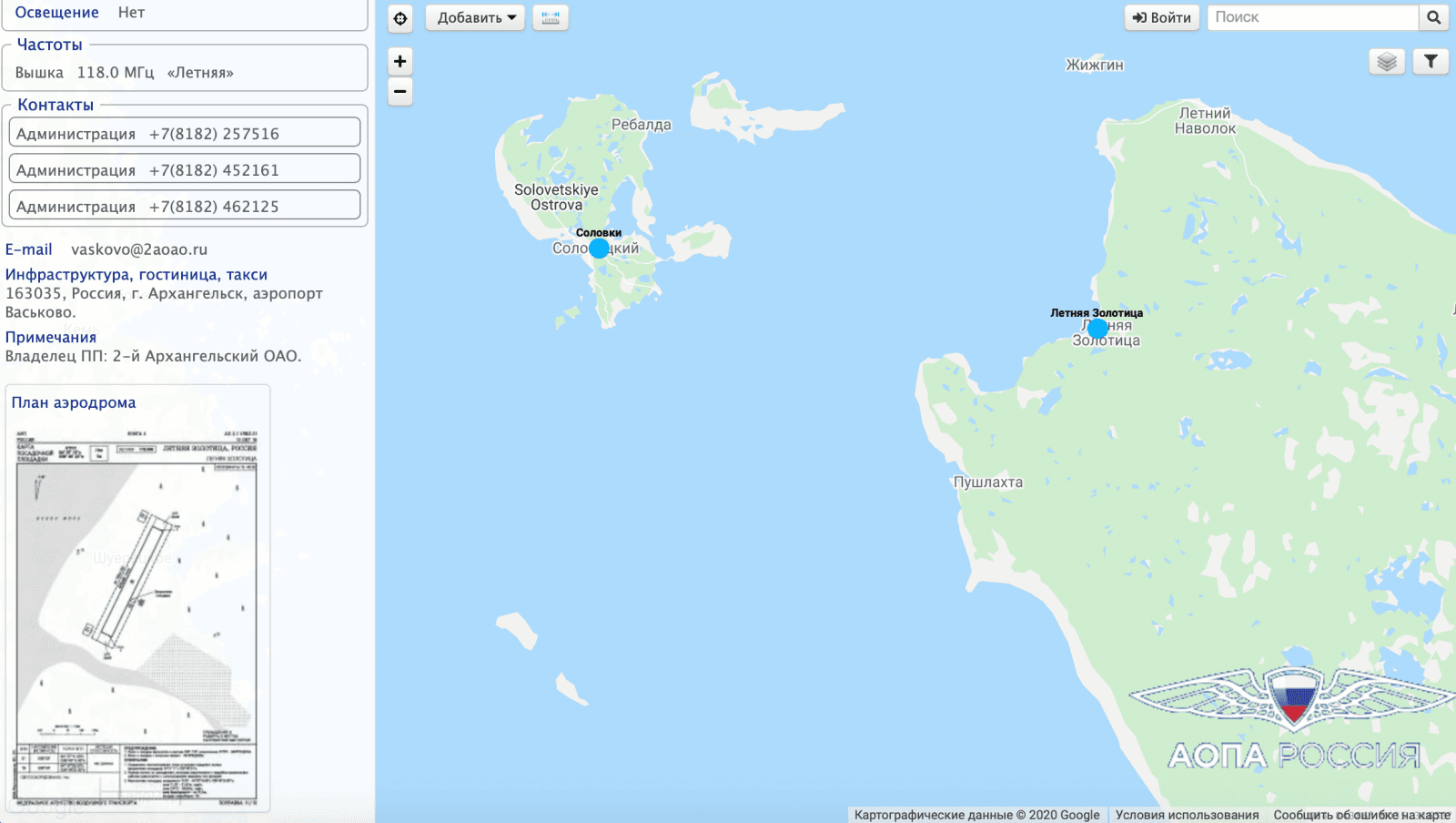Click the locate-me crosshair icon
This screenshot has width=1456, height=823.
[400, 17]
